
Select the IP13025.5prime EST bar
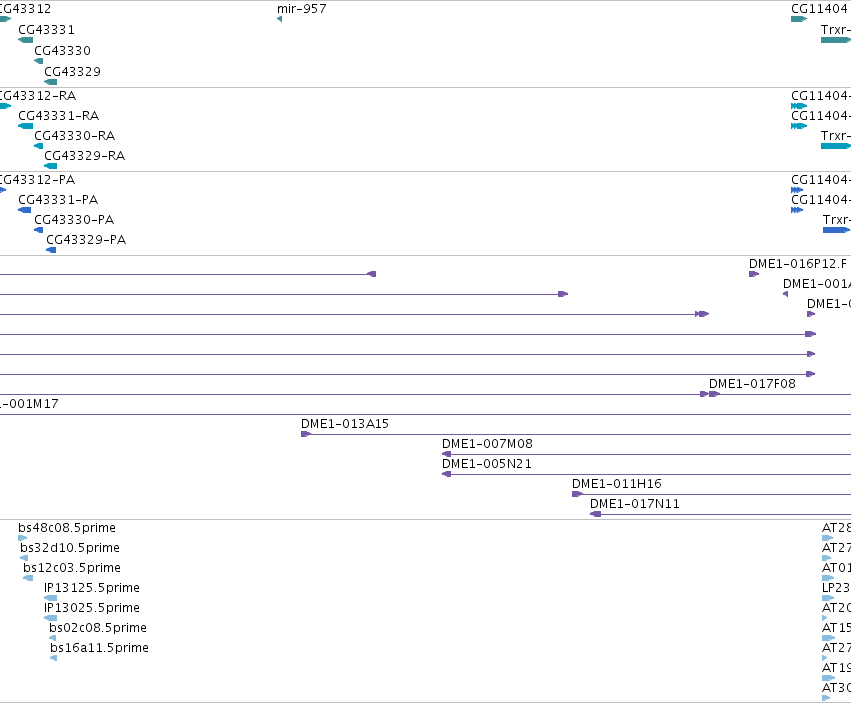50,618
